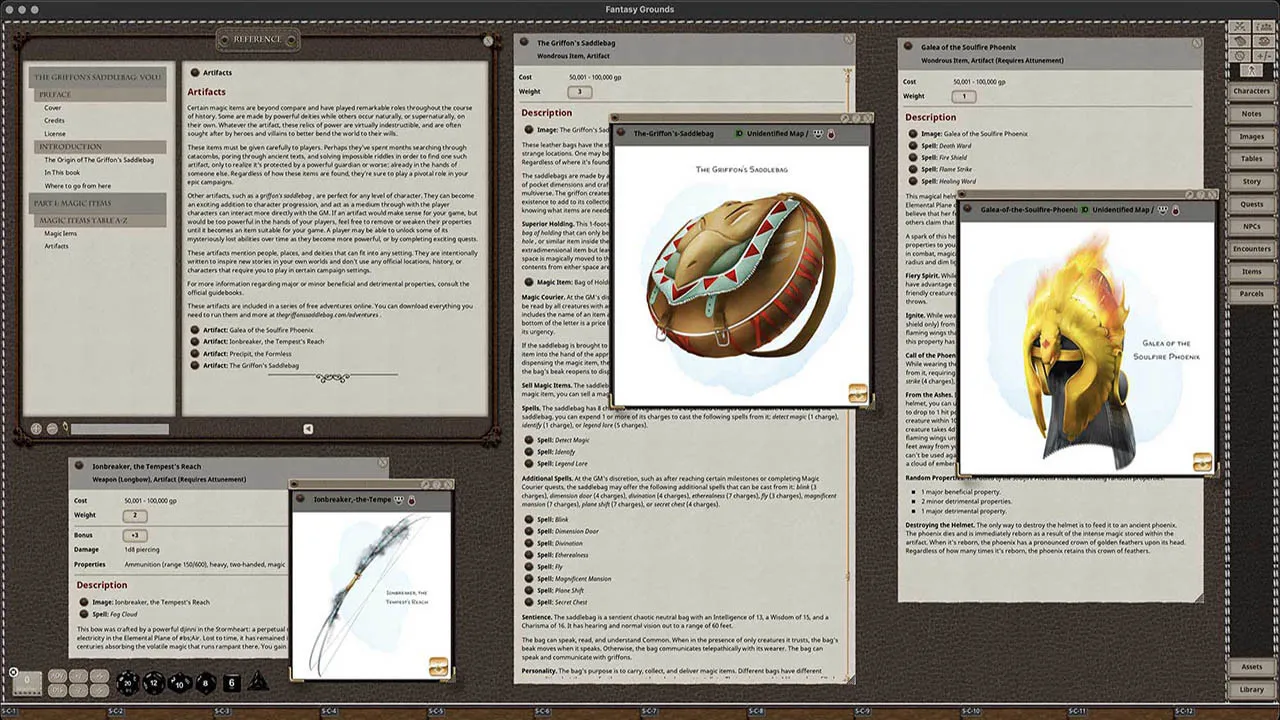Open the Tables sidebar panel
Image resolution: width=1280 pixels, height=720 pixels.
[1251, 159]
